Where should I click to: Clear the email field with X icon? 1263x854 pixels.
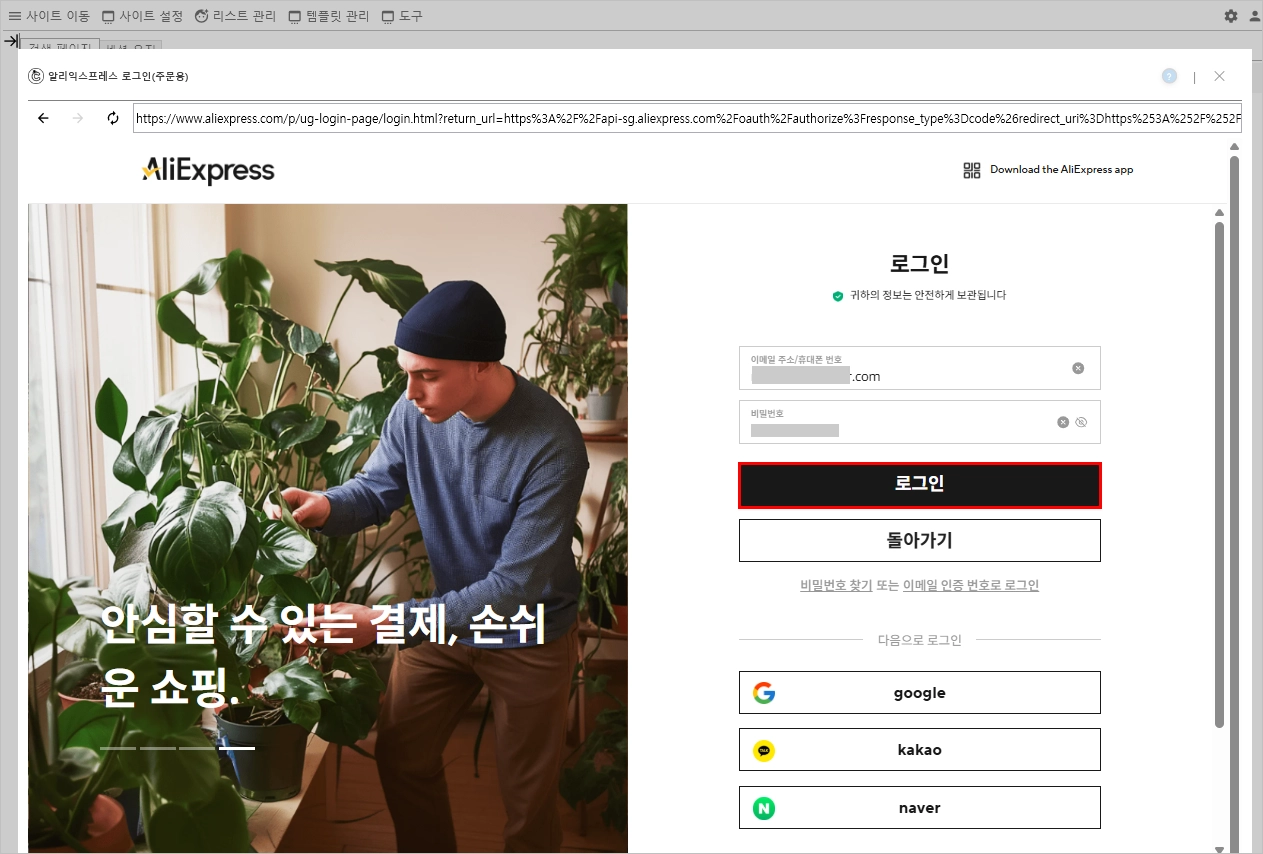tap(1078, 368)
